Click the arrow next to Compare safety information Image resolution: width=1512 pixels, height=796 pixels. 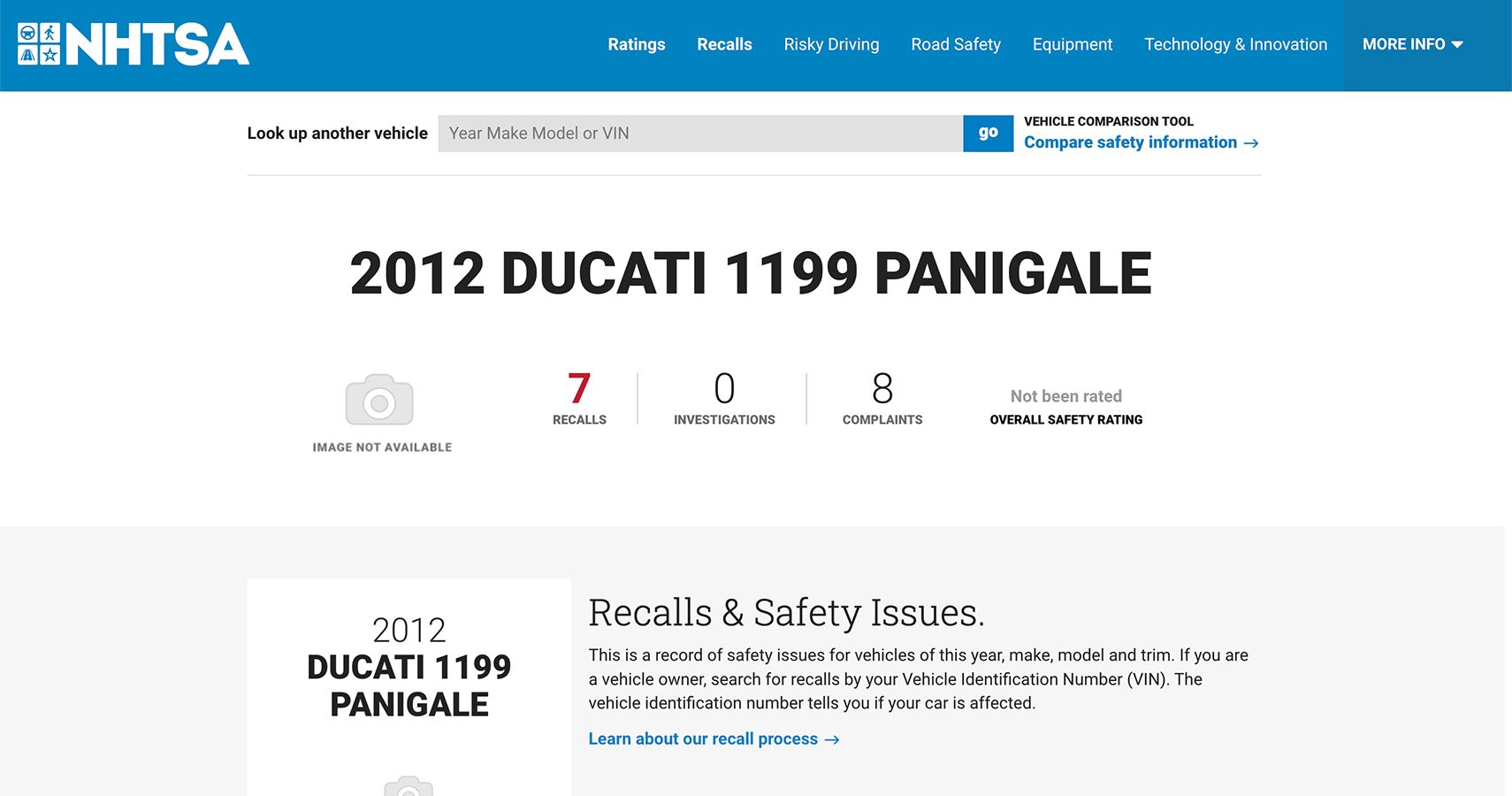(1252, 142)
